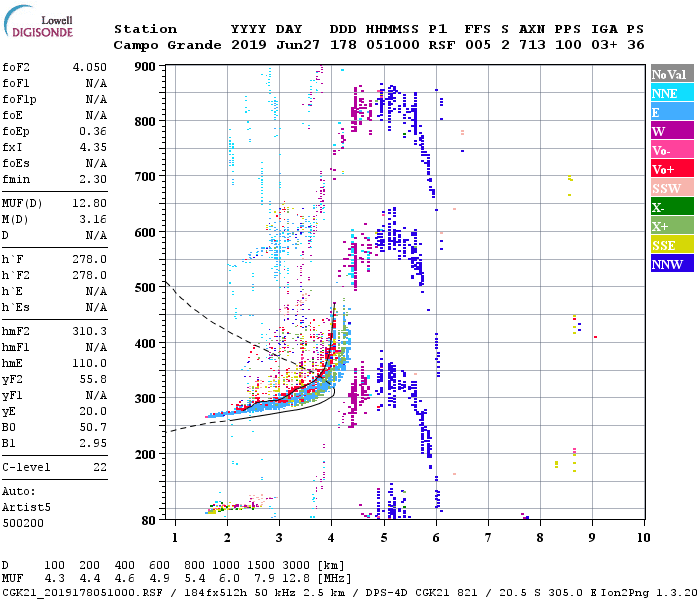
Task: Click the day number 178
Action: click(x=343, y=45)
